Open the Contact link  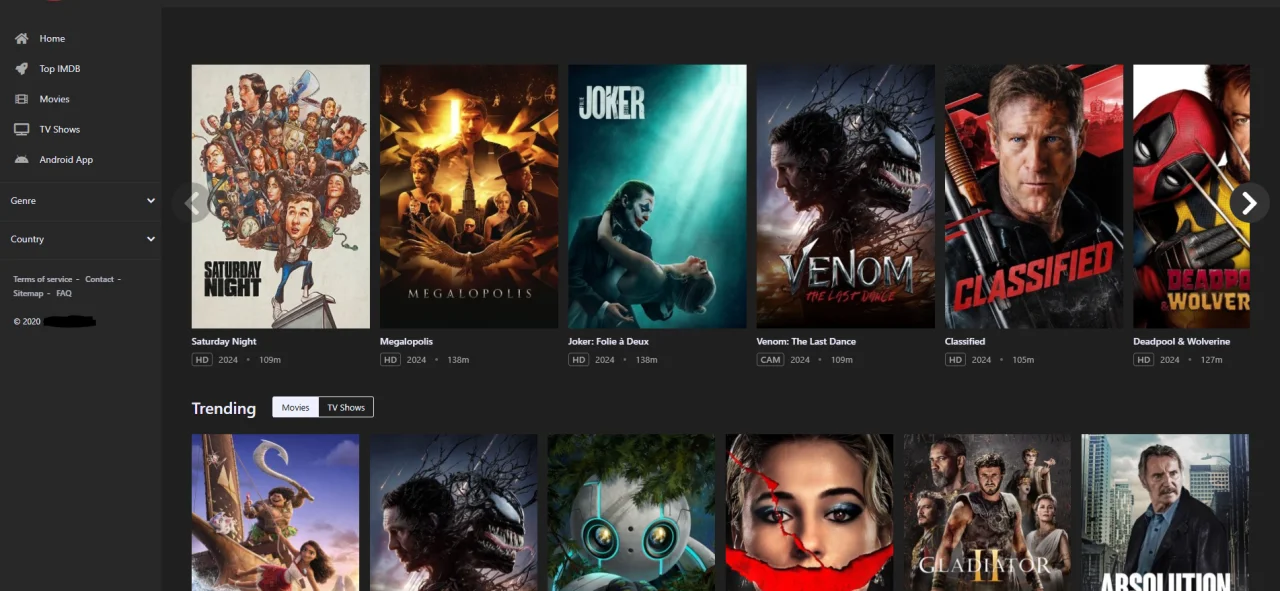point(99,279)
